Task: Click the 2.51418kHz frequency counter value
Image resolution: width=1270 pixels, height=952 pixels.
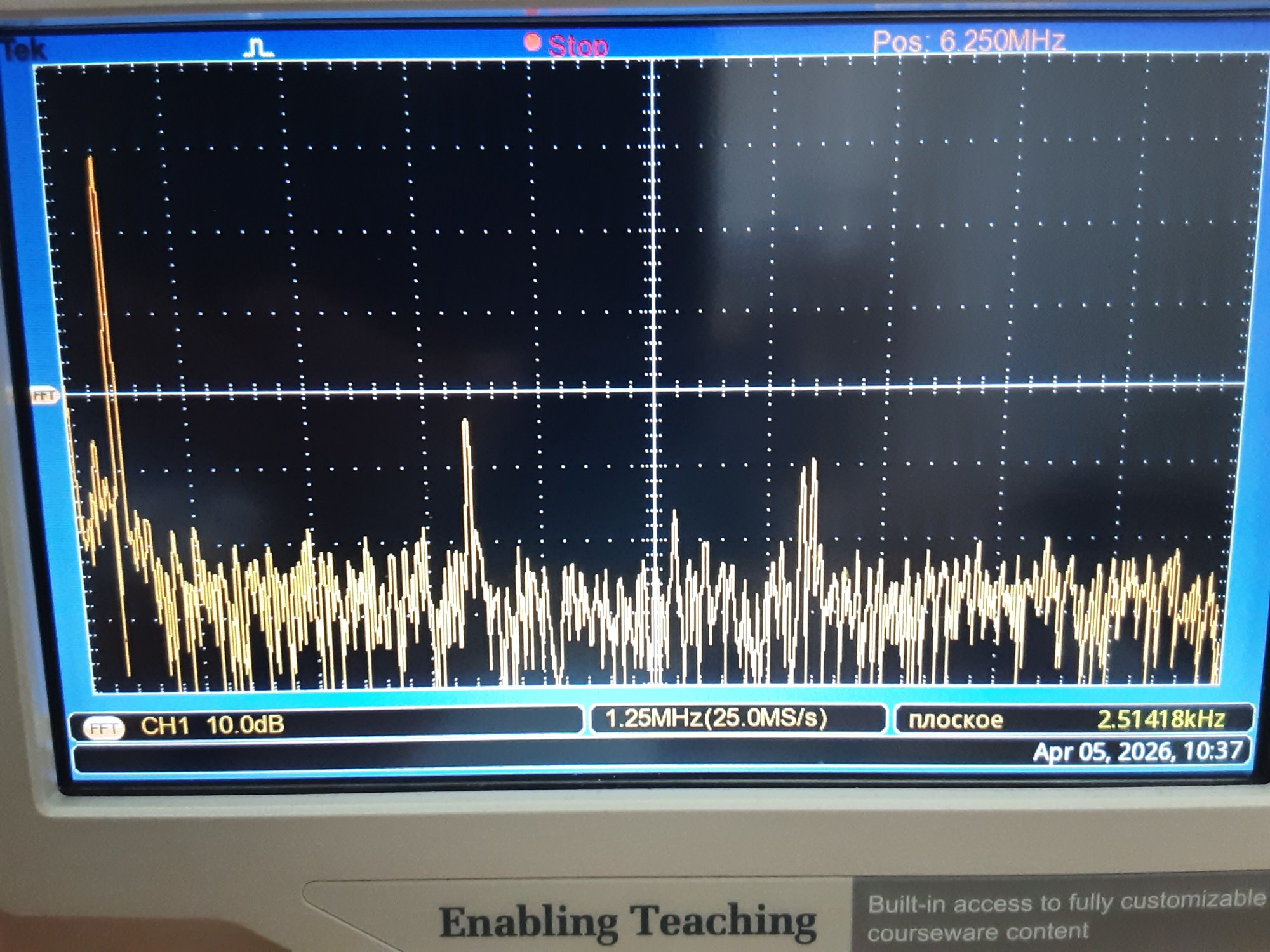Action: pyautogui.click(x=1160, y=719)
